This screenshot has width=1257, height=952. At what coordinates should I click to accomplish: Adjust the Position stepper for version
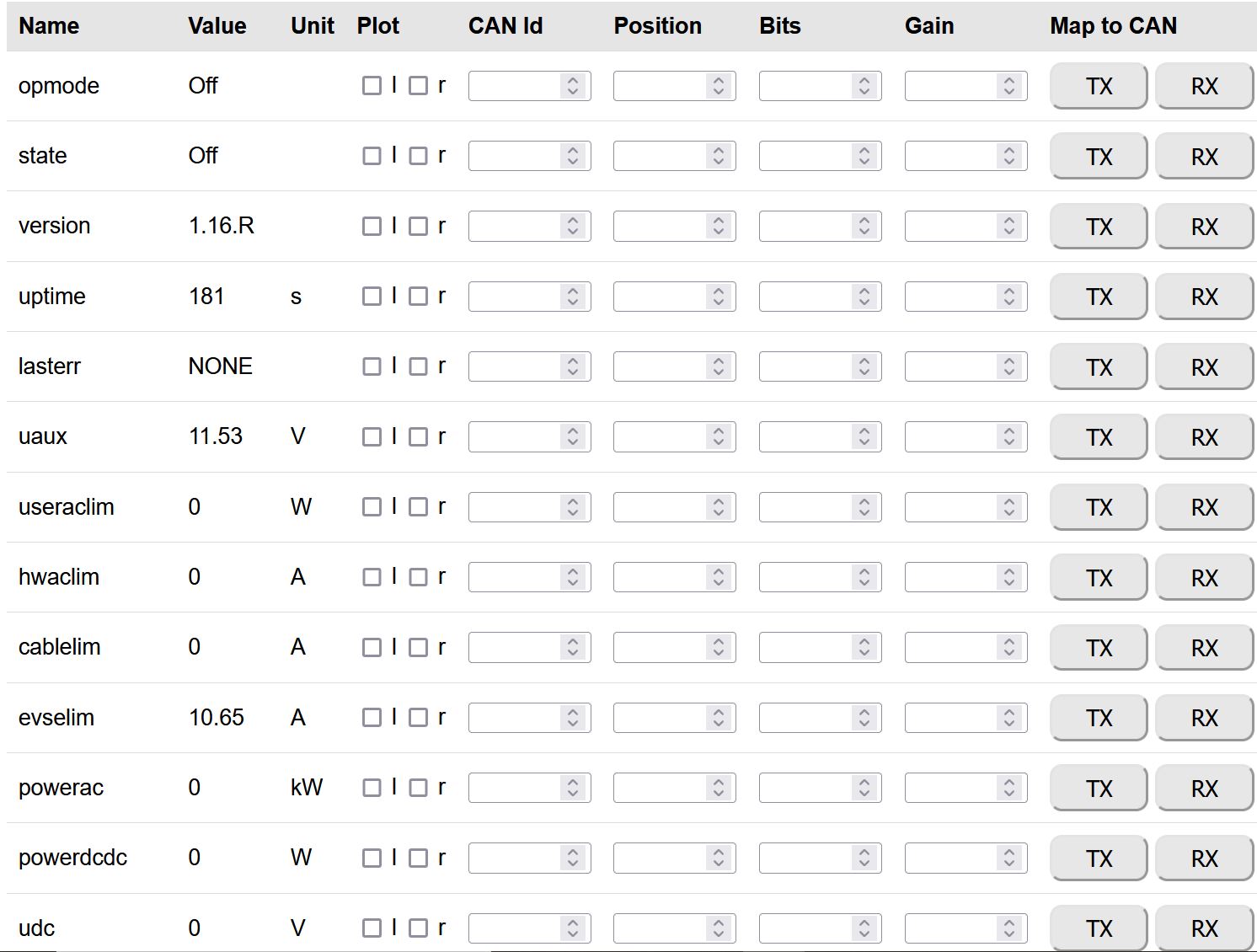[719, 226]
